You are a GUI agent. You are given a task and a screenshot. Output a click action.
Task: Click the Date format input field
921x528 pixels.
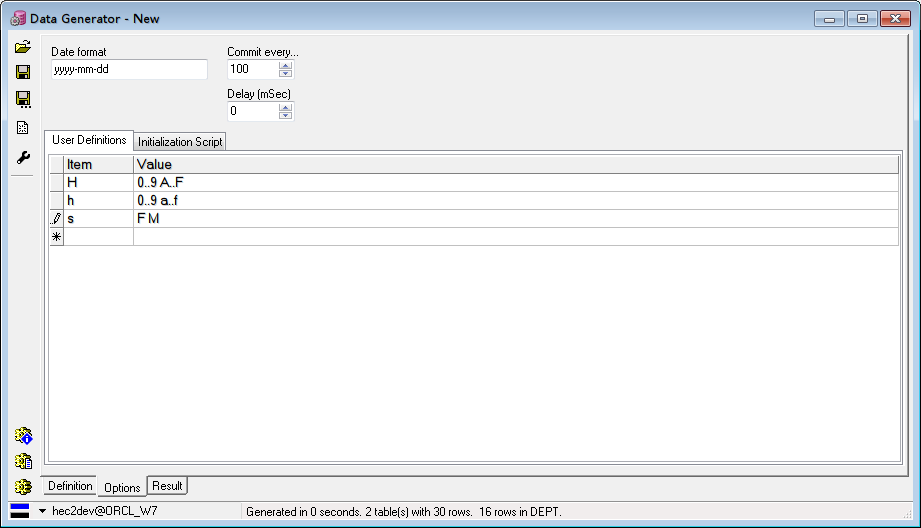point(129,69)
